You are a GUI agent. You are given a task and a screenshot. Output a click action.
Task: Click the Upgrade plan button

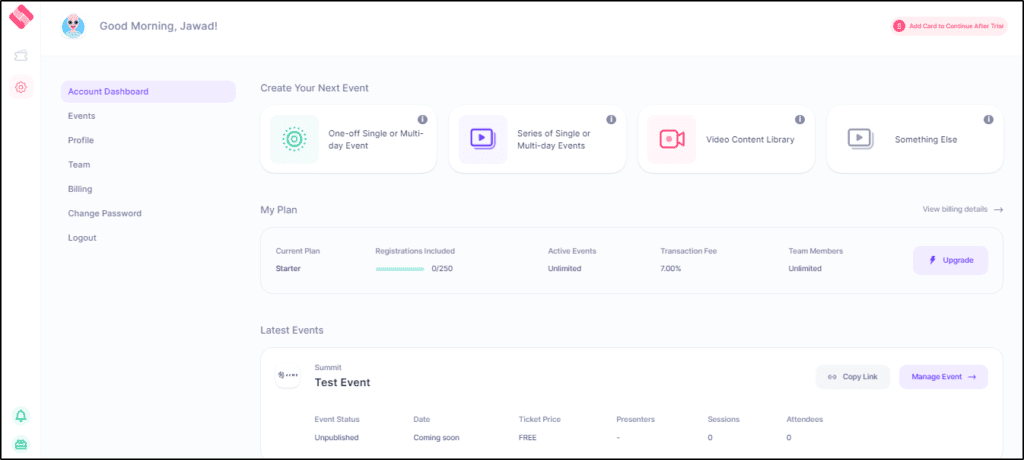click(950, 260)
